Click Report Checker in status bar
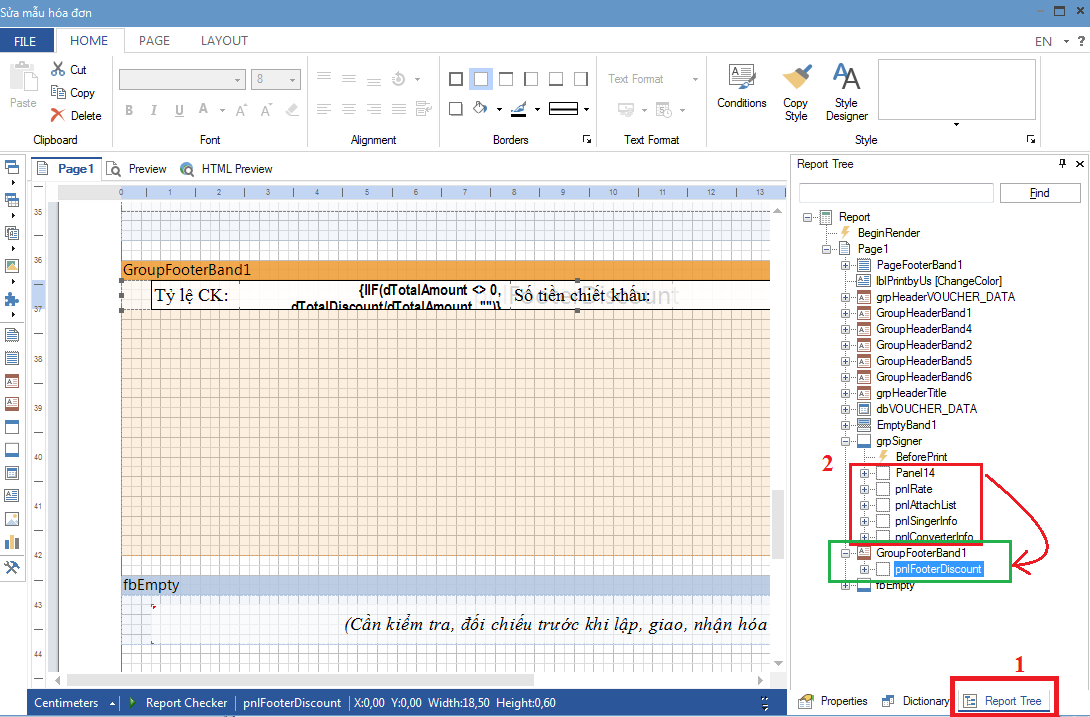Screen dimensions: 1090x717 click(186, 702)
